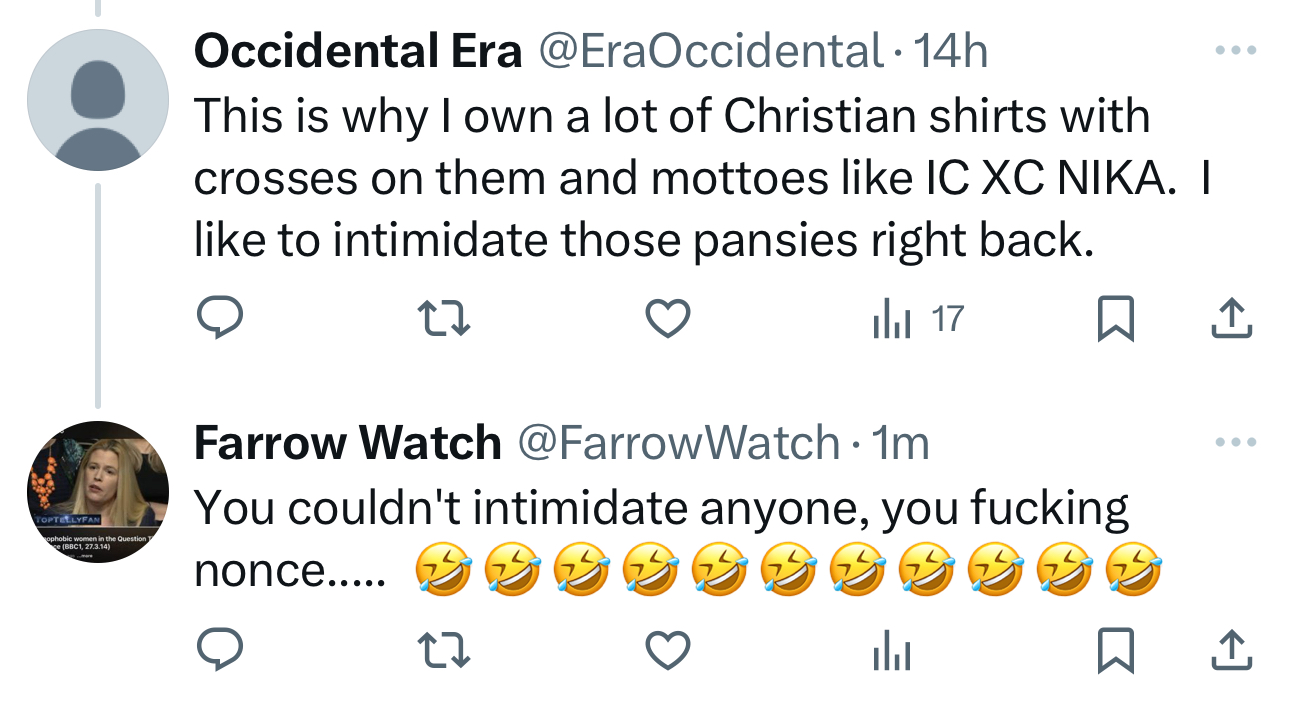Repost the Occidental Era tweet
Screen dimensions: 1290x709
tap(443, 319)
